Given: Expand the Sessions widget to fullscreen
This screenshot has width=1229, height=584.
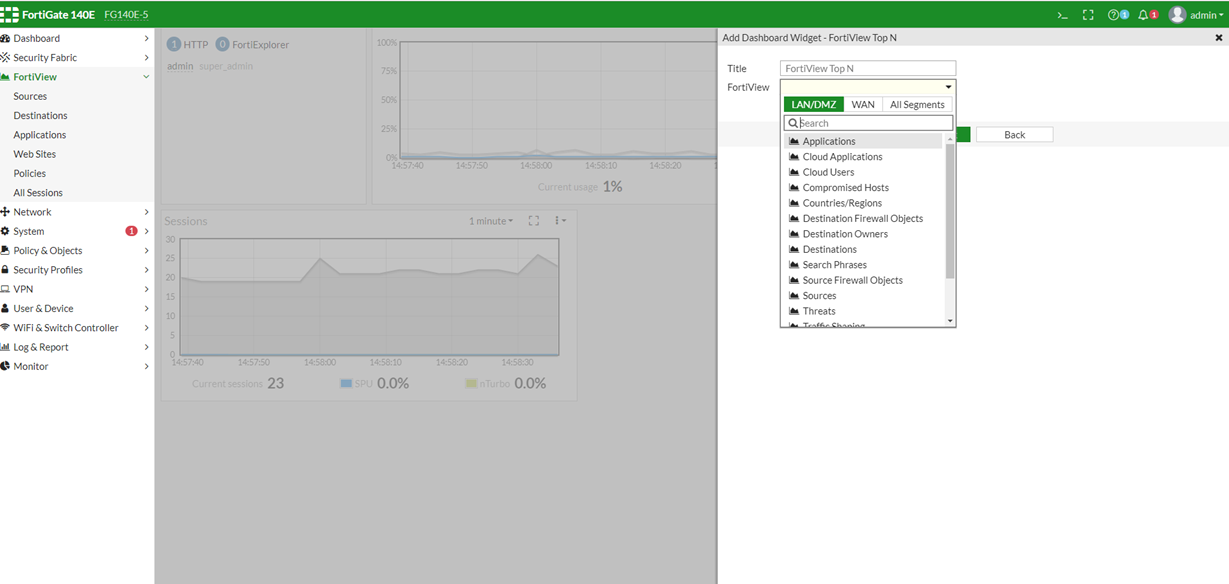Looking at the screenshot, I should coord(533,221).
